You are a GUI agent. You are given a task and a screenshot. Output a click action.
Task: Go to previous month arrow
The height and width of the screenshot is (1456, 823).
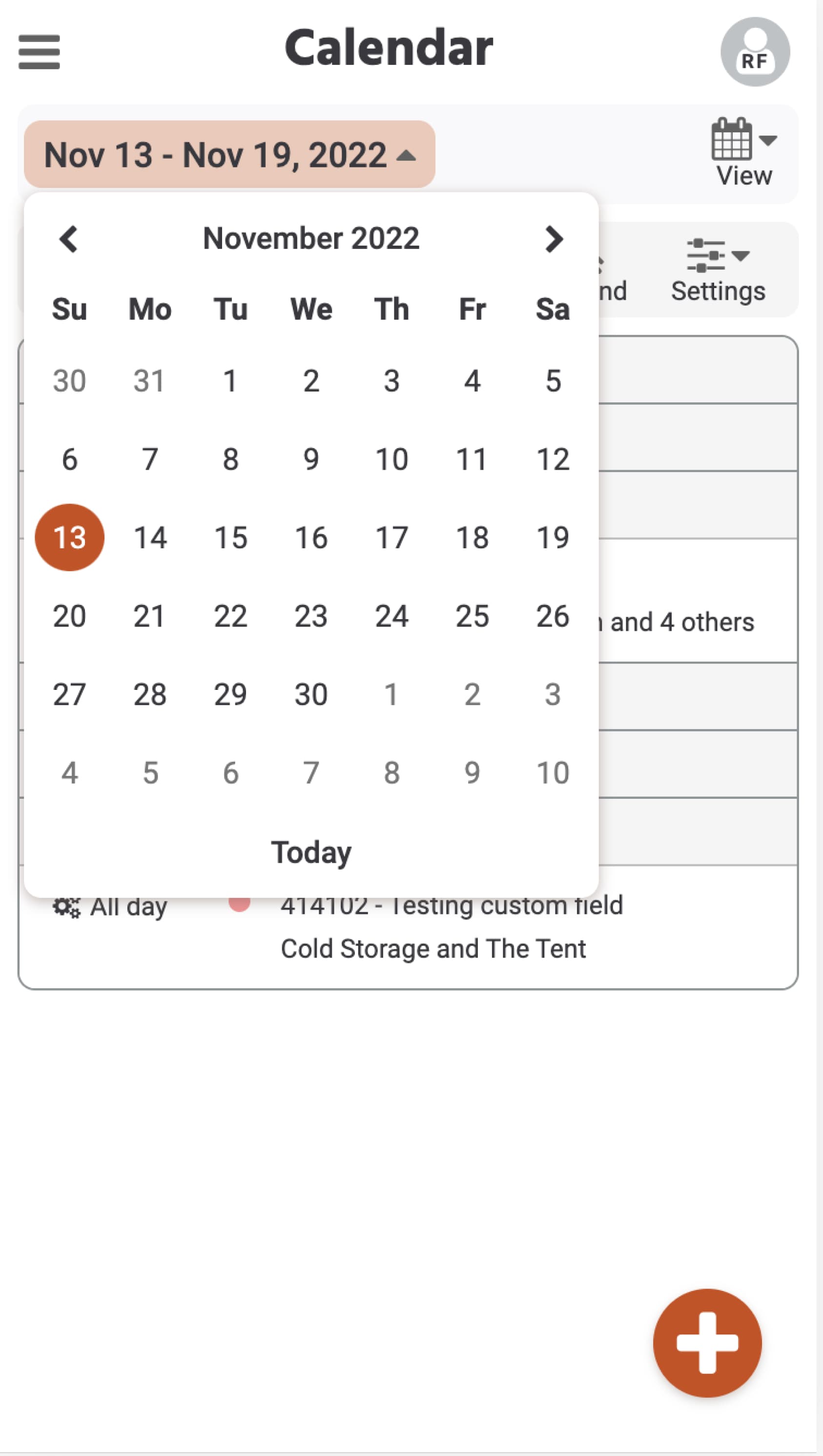click(x=68, y=239)
